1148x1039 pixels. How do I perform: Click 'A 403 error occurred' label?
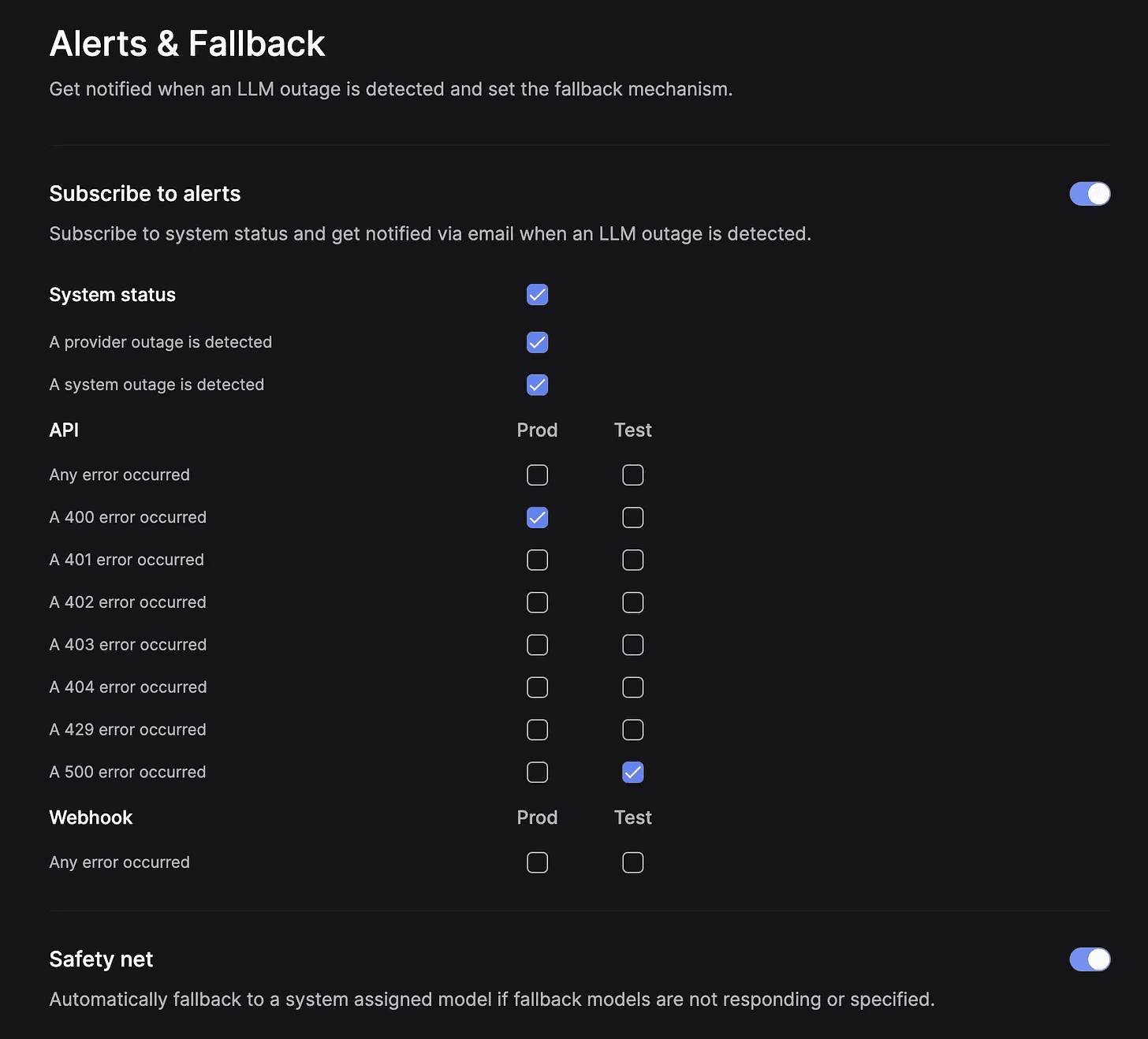coord(128,645)
